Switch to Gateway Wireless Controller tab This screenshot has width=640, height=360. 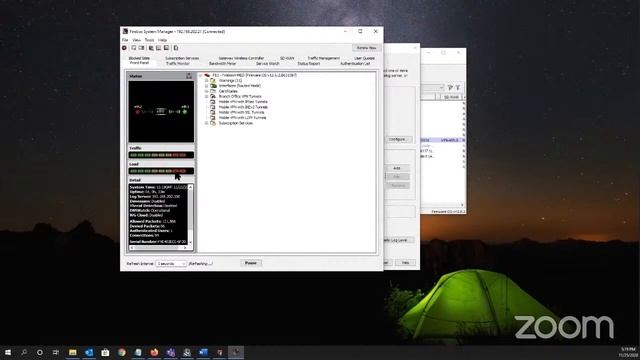[x=241, y=58]
